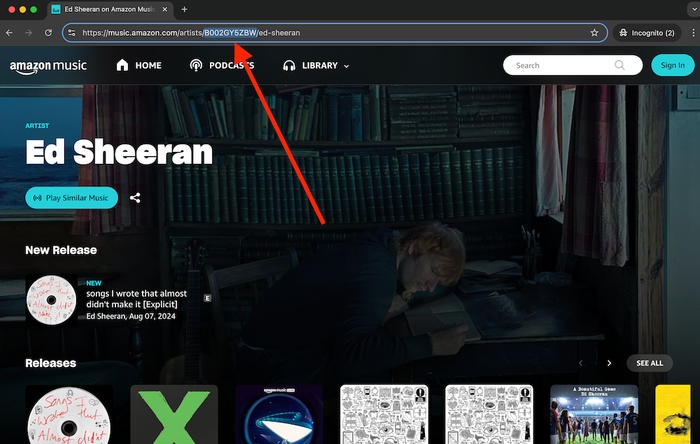Click the Releases section heading
This screenshot has height=444, width=700.
(x=50, y=363)
